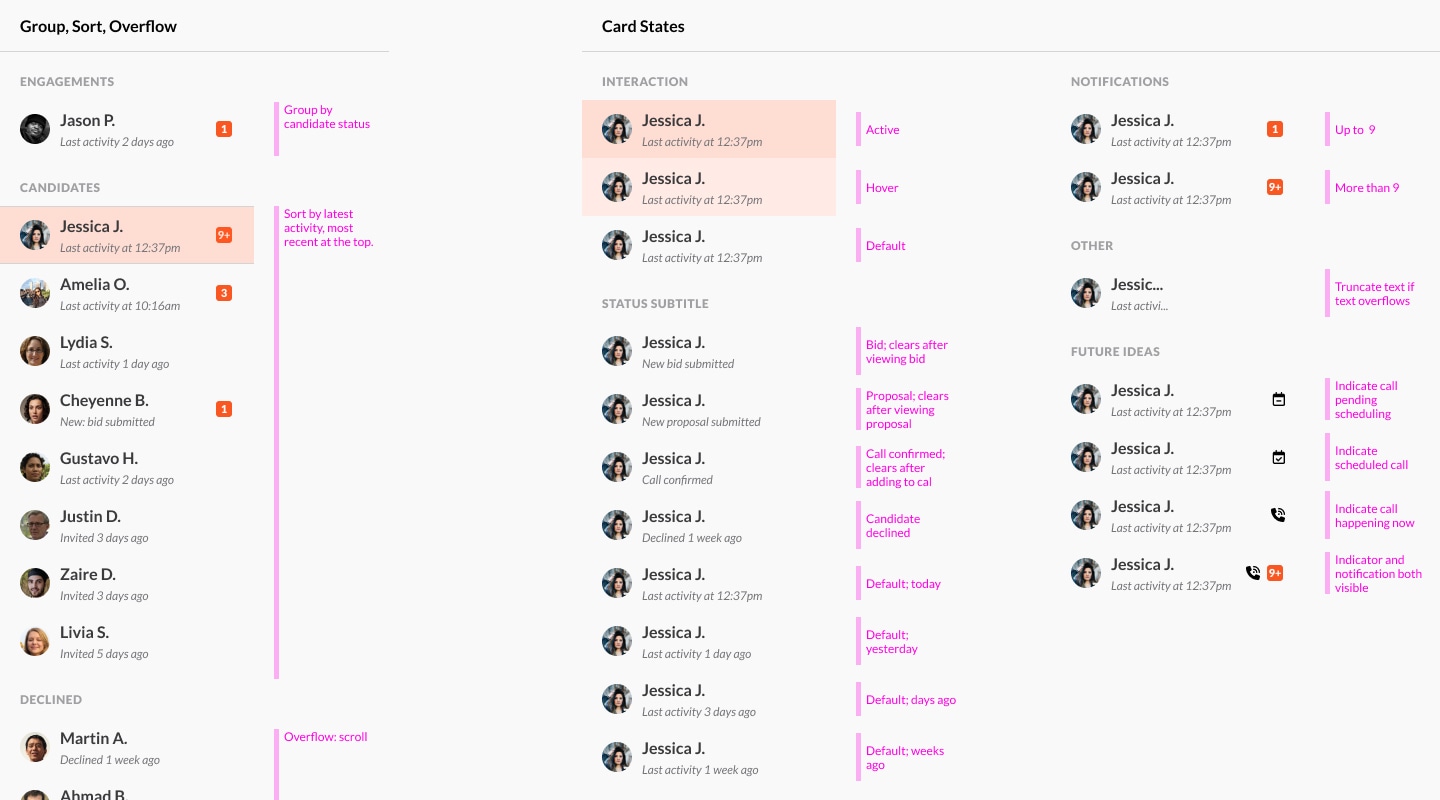Select Gustavo H.'s avatar photo
Screen dimensions: 1440x800
(x=35, y=467)
